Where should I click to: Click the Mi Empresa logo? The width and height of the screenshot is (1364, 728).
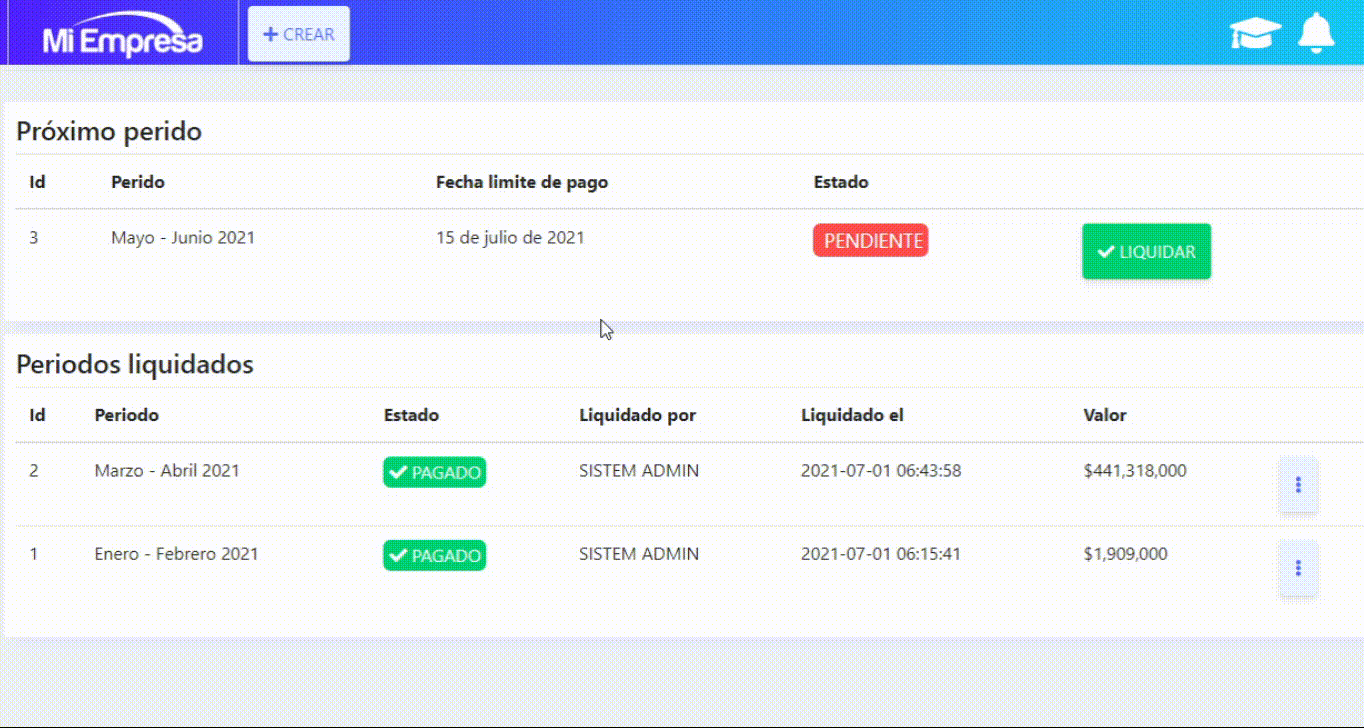click(122, 40)
